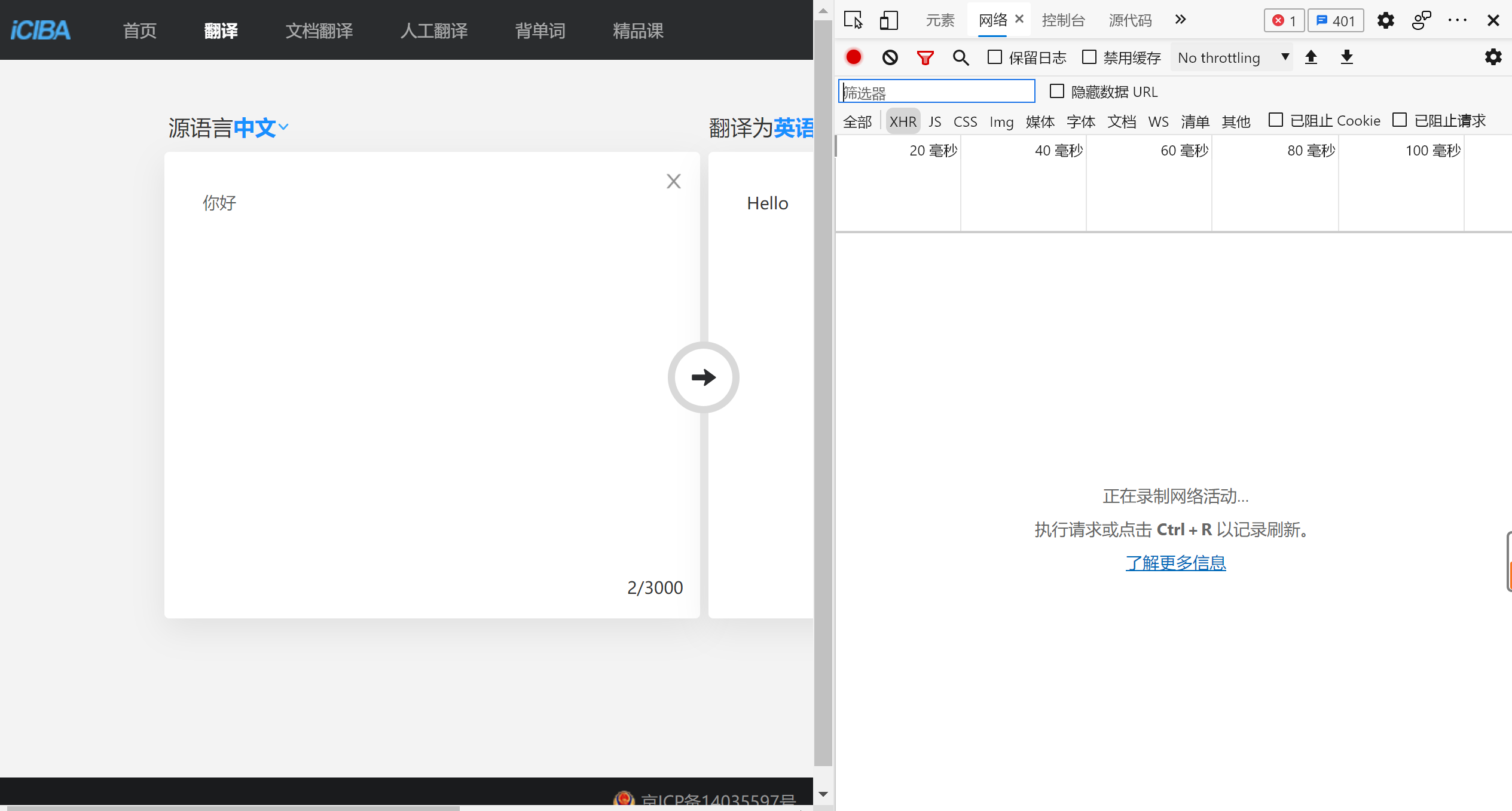This screenshot has width=1512, height=811.
Task: Enable the 保留日志 checkbox
Action: click(x=994, y=57)
